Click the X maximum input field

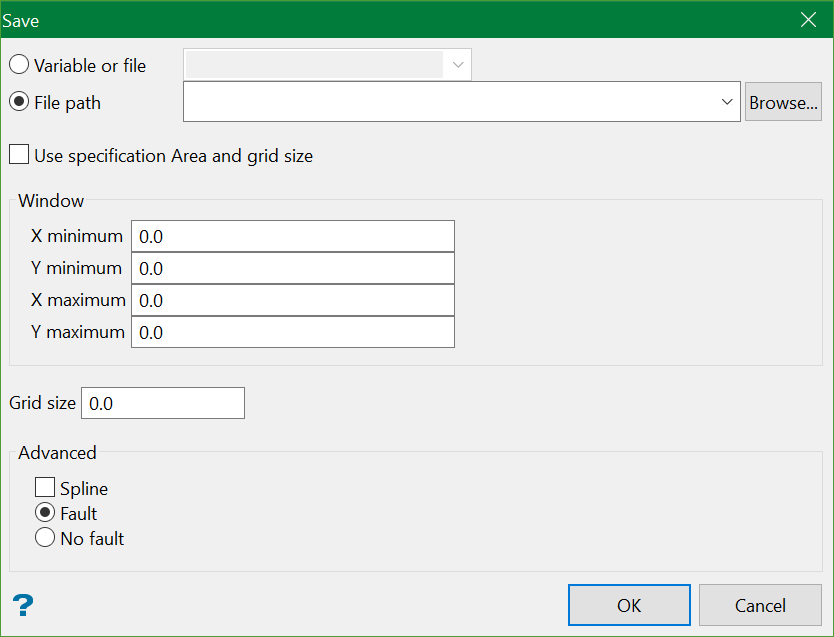point(293,300)
